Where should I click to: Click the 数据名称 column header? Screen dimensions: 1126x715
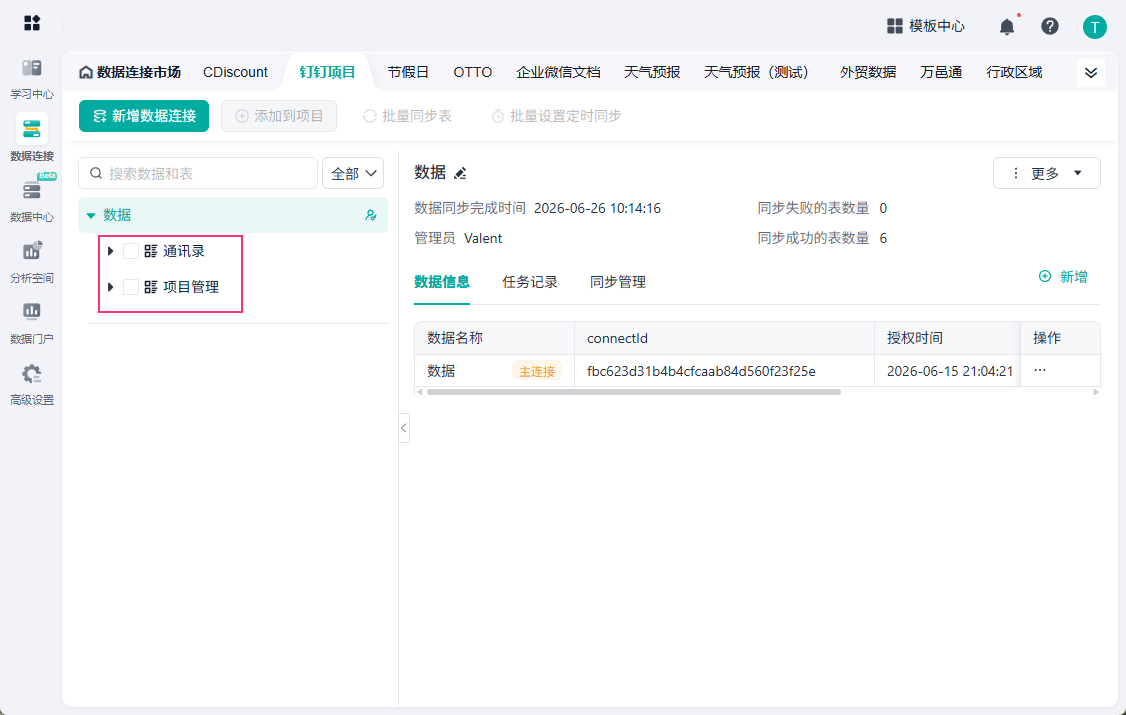pos(494,338)
